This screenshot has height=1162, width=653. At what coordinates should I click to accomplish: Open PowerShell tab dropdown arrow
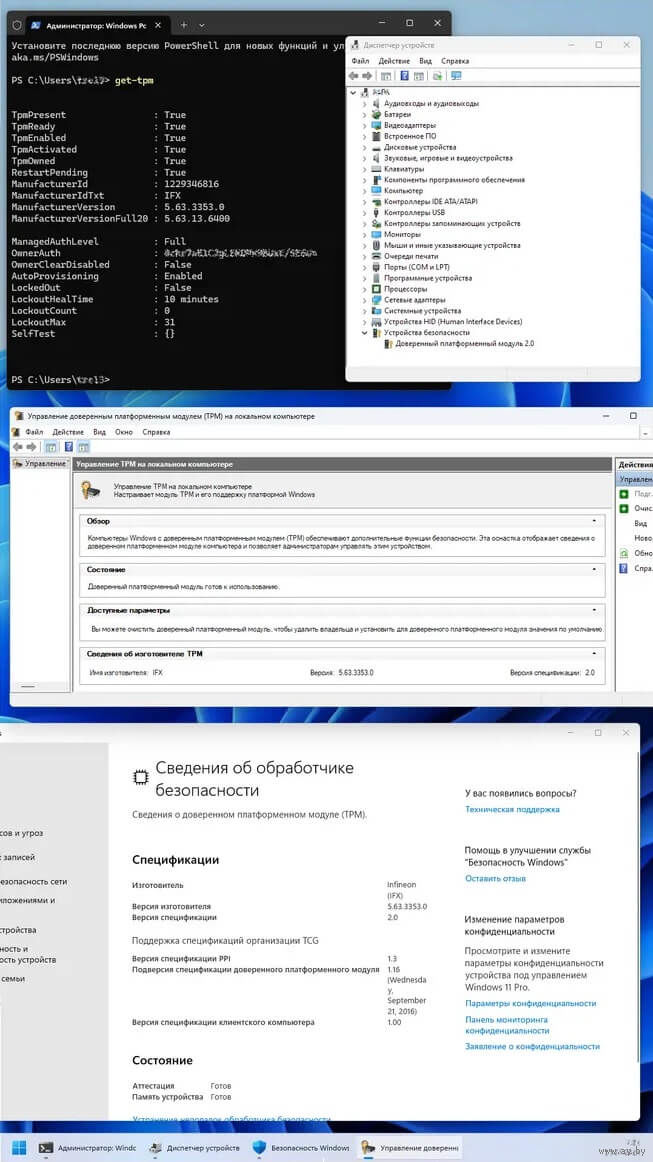point(200,23)
